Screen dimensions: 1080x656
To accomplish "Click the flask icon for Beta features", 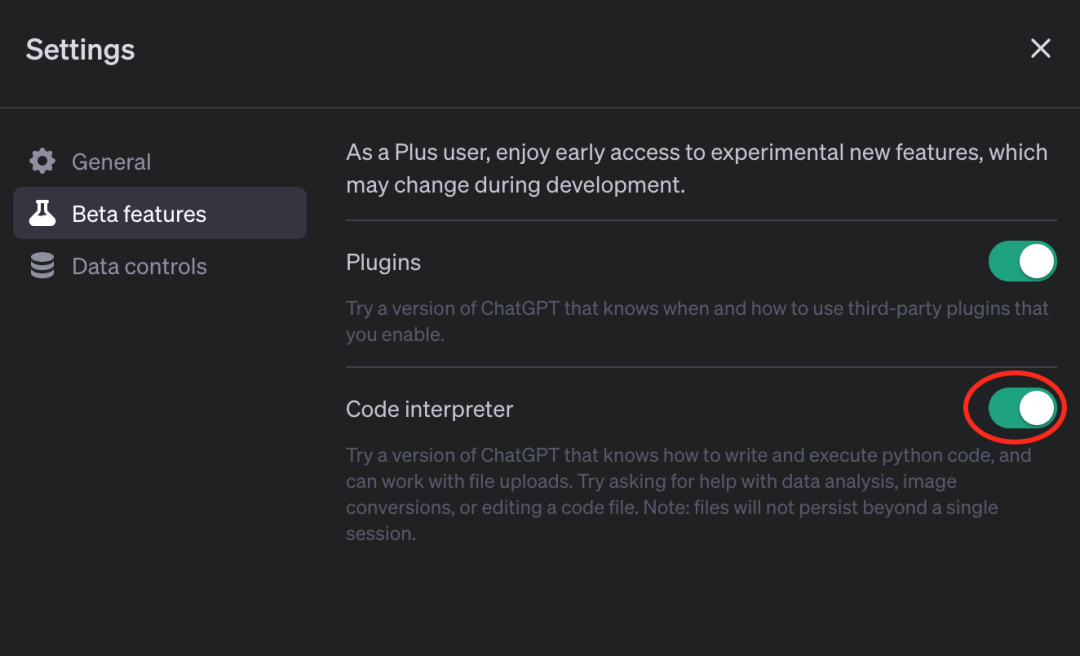I will tap(42, 213).
